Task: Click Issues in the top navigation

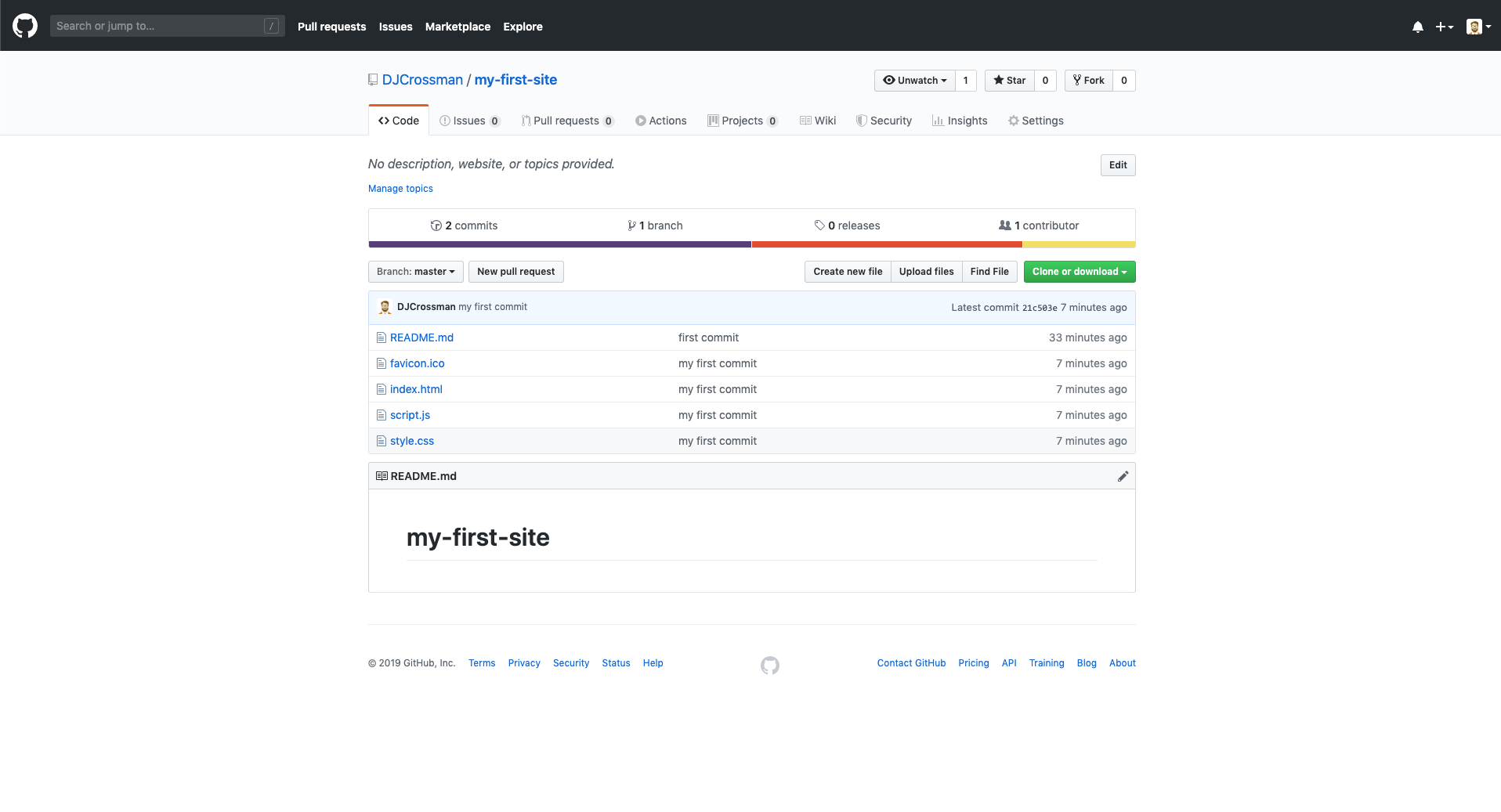Action: click(396, 27)
